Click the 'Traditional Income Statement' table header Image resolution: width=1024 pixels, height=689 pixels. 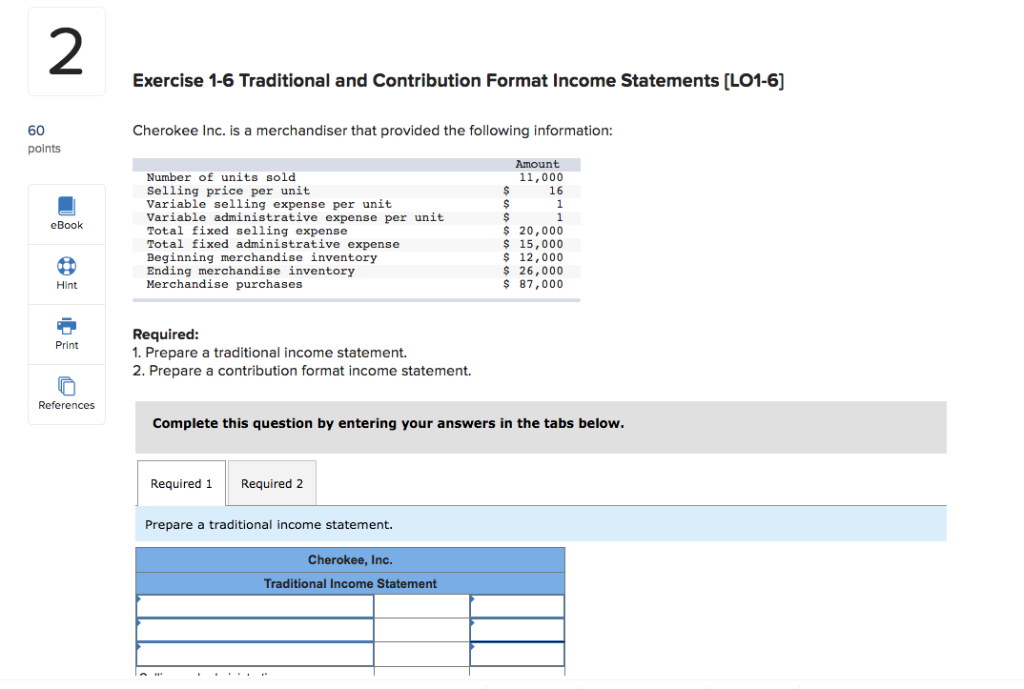350,583
